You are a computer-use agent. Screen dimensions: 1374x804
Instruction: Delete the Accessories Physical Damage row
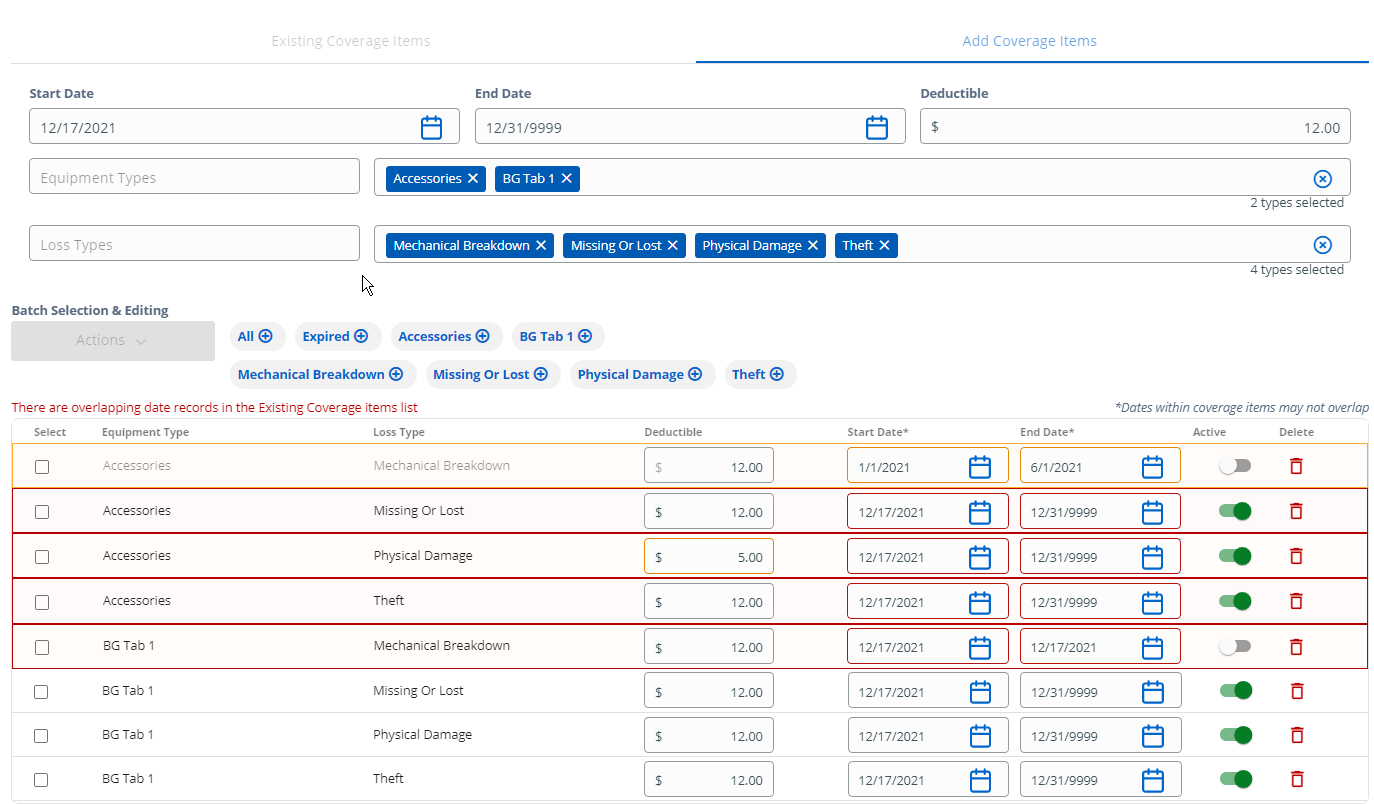(x=1296, y=556)
